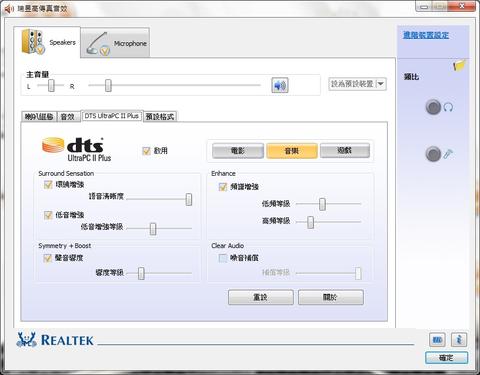Adjust the Symmetry + Boost level slider
This screenshot has width=480, height=375.
point(141,273)
